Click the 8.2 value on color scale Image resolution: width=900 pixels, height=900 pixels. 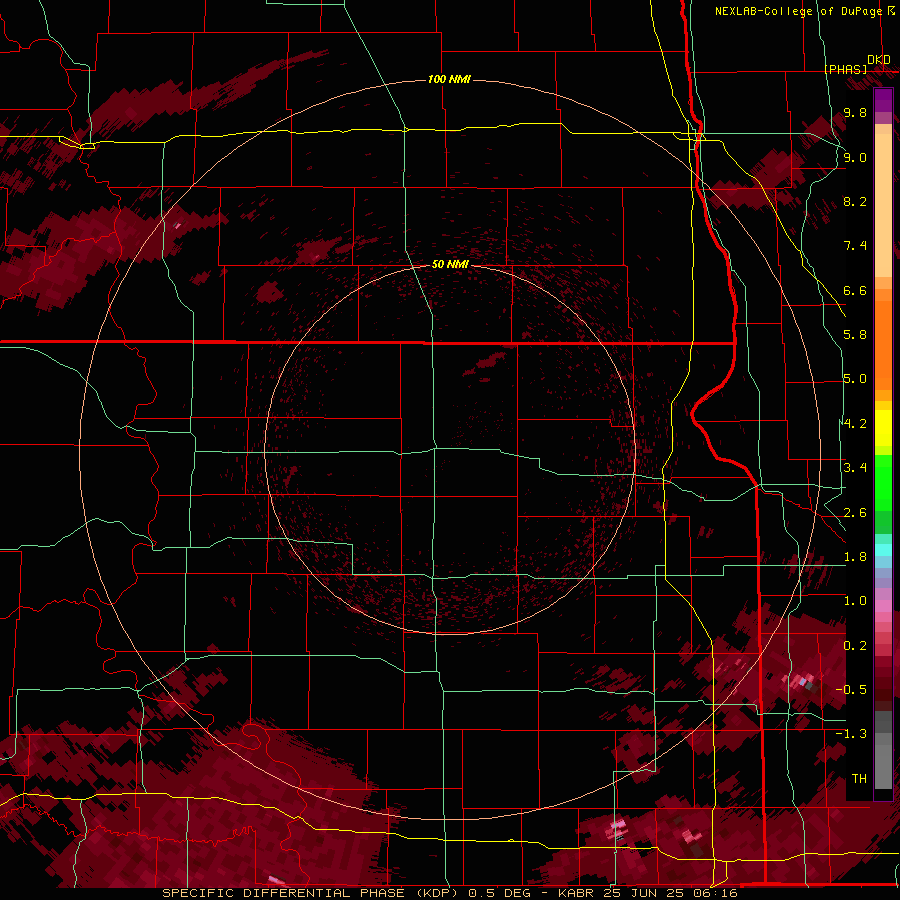[855, 201]
